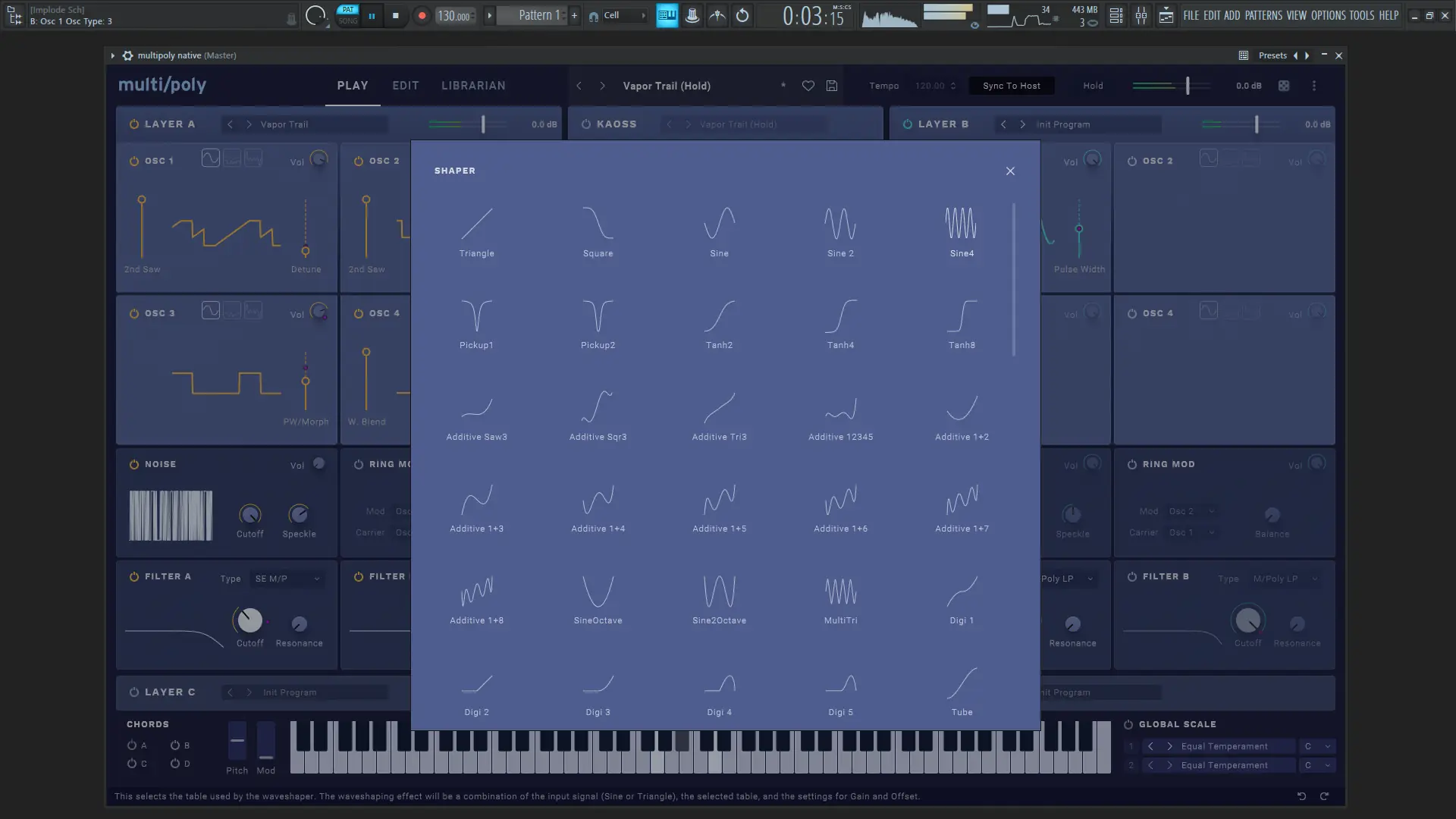This screenshot has width=1456, height=819.
Task: Open the Filter A Type dropdown
Action: tap(287, 579)
